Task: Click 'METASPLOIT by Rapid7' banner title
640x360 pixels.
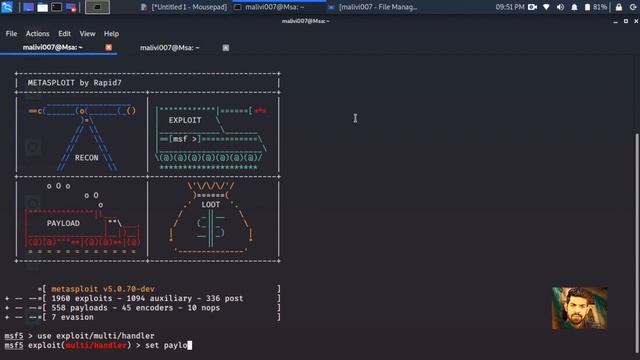Action: tap(75, 83)
